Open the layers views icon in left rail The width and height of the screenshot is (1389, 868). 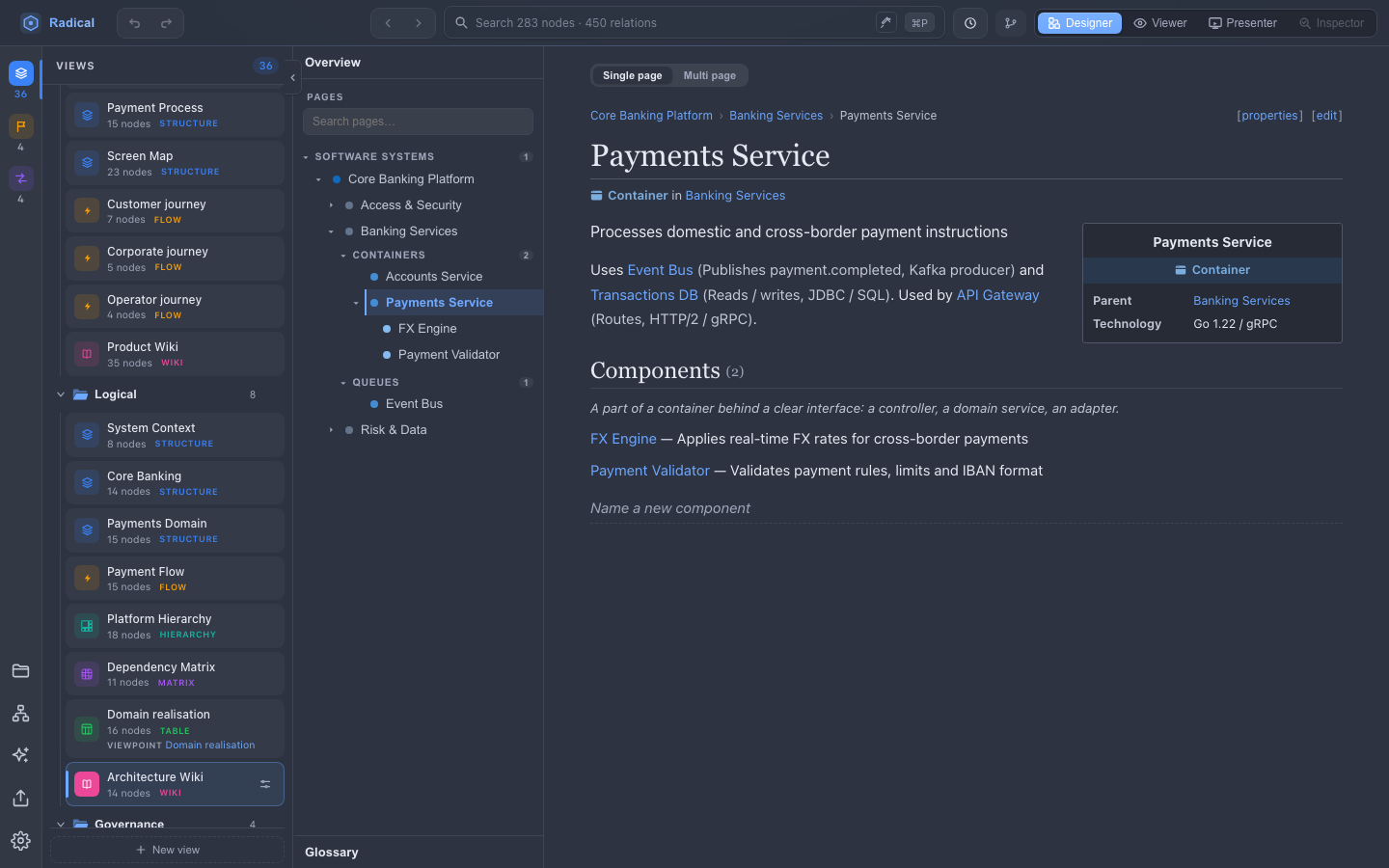click(21, 73)
